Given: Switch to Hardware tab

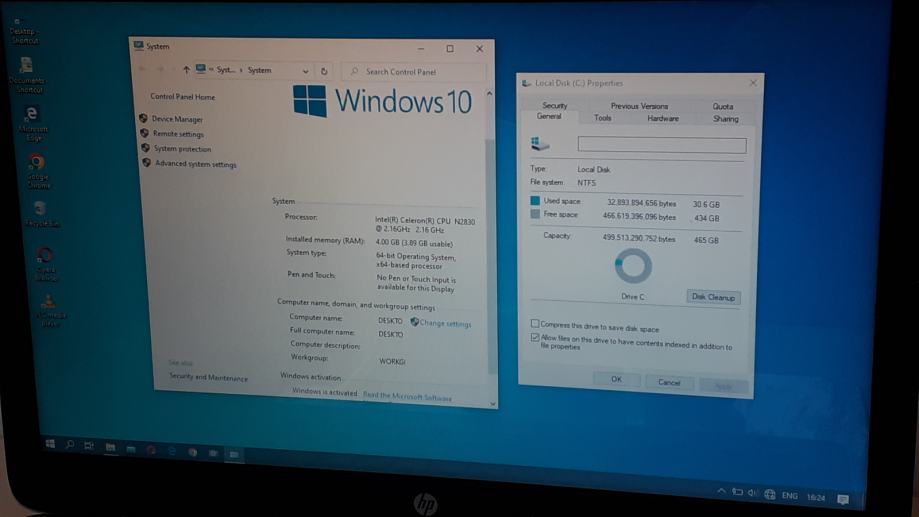Looking at the screenshot, I should [663, 118].
